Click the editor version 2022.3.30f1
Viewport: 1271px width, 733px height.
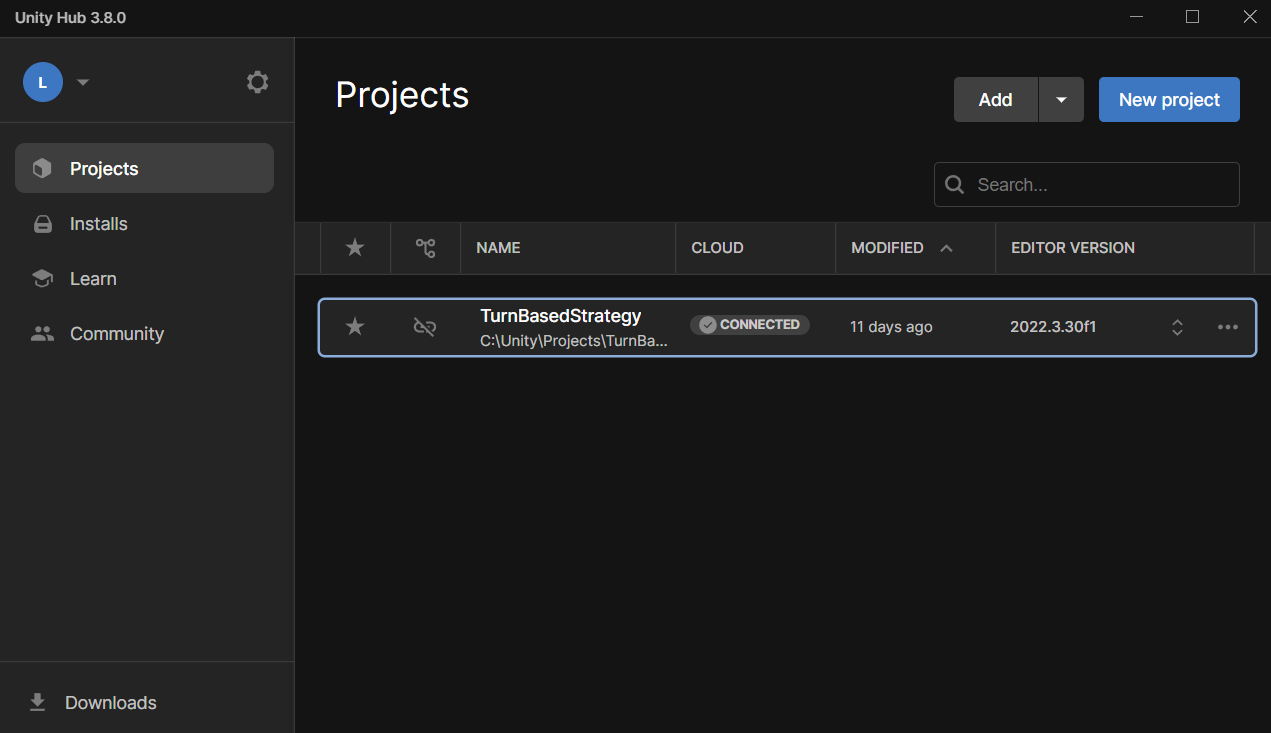(1053, 327)
